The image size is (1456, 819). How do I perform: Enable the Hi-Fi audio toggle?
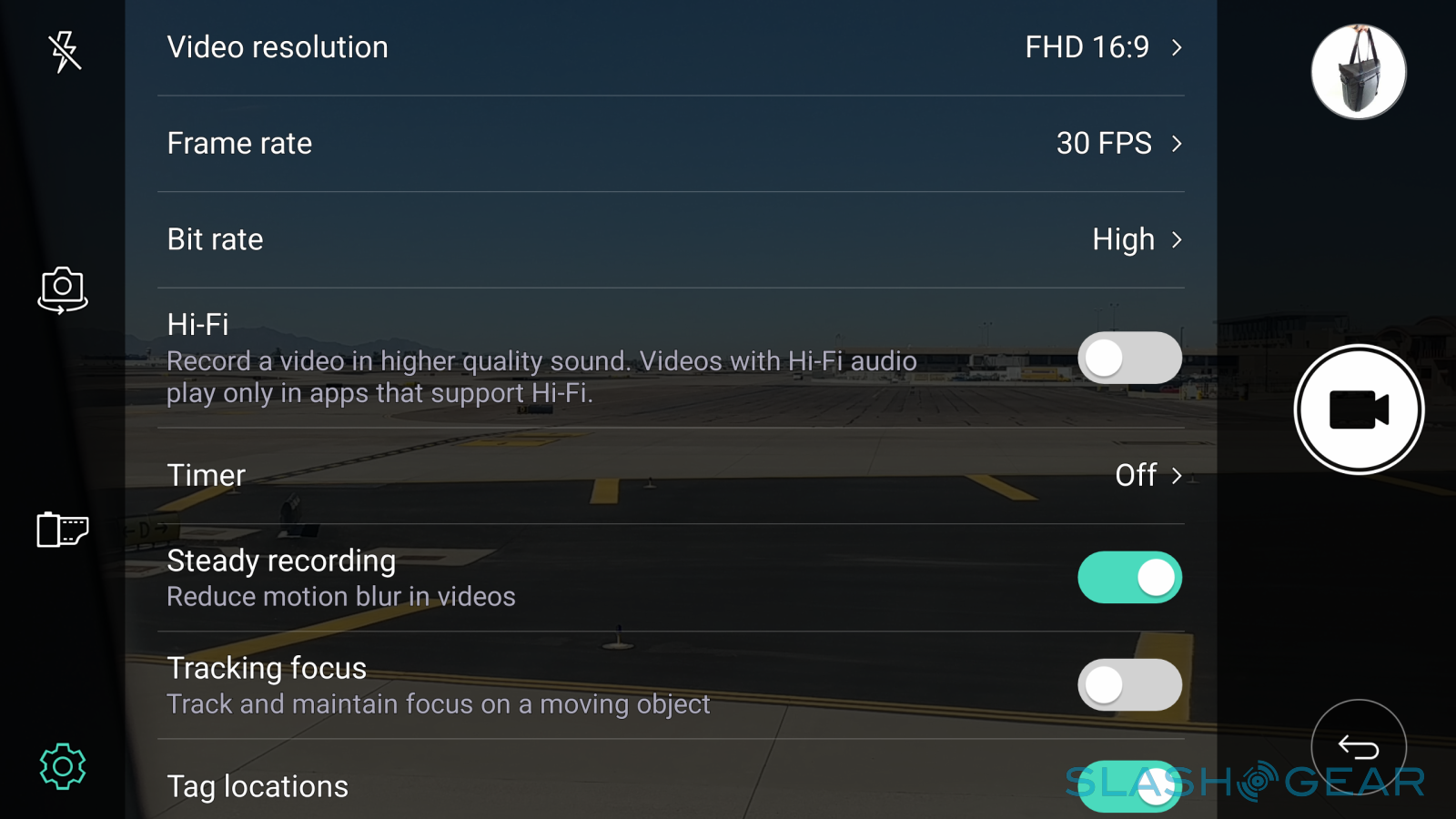click(x=1129, y=358)
